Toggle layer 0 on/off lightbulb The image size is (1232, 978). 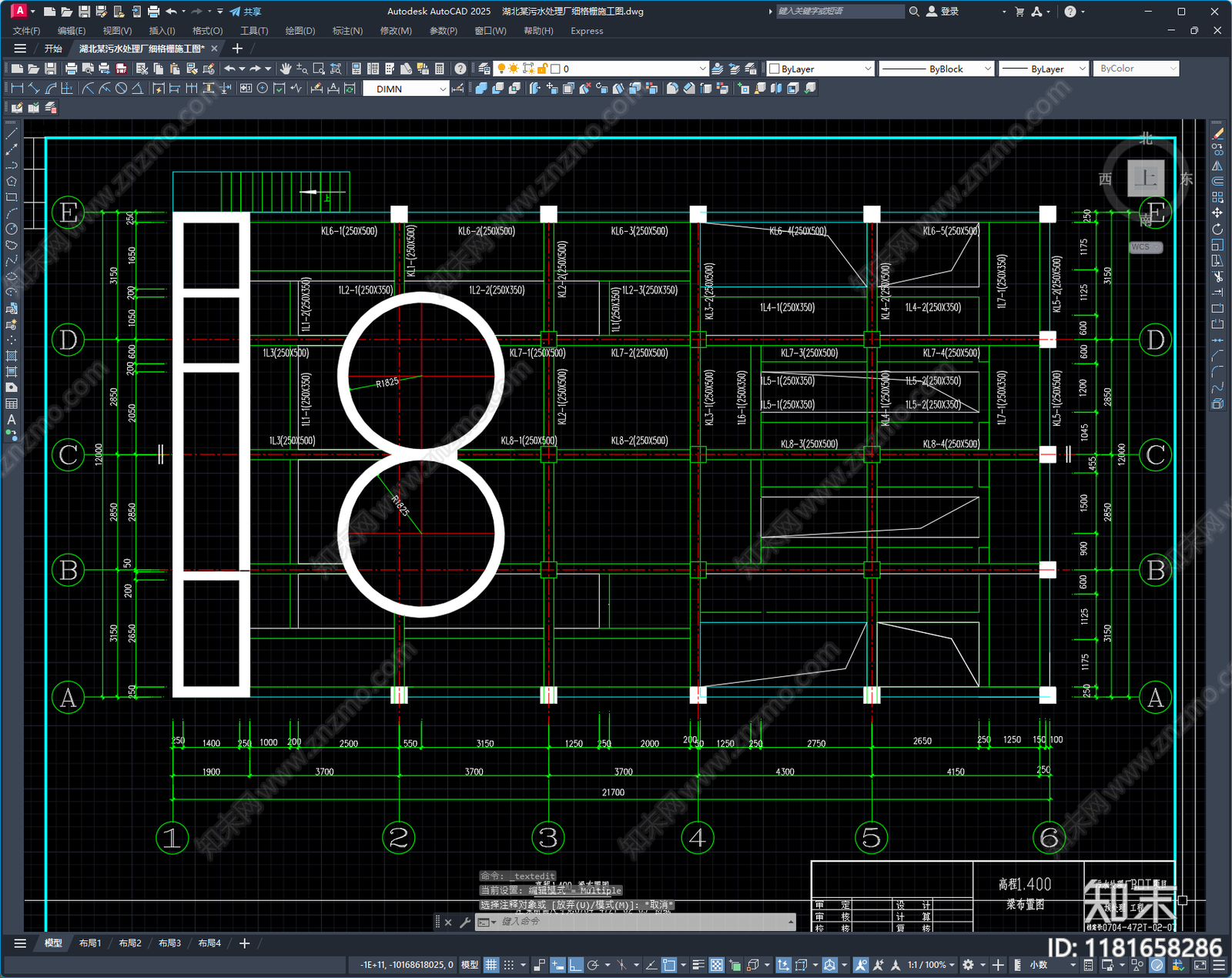501,69
